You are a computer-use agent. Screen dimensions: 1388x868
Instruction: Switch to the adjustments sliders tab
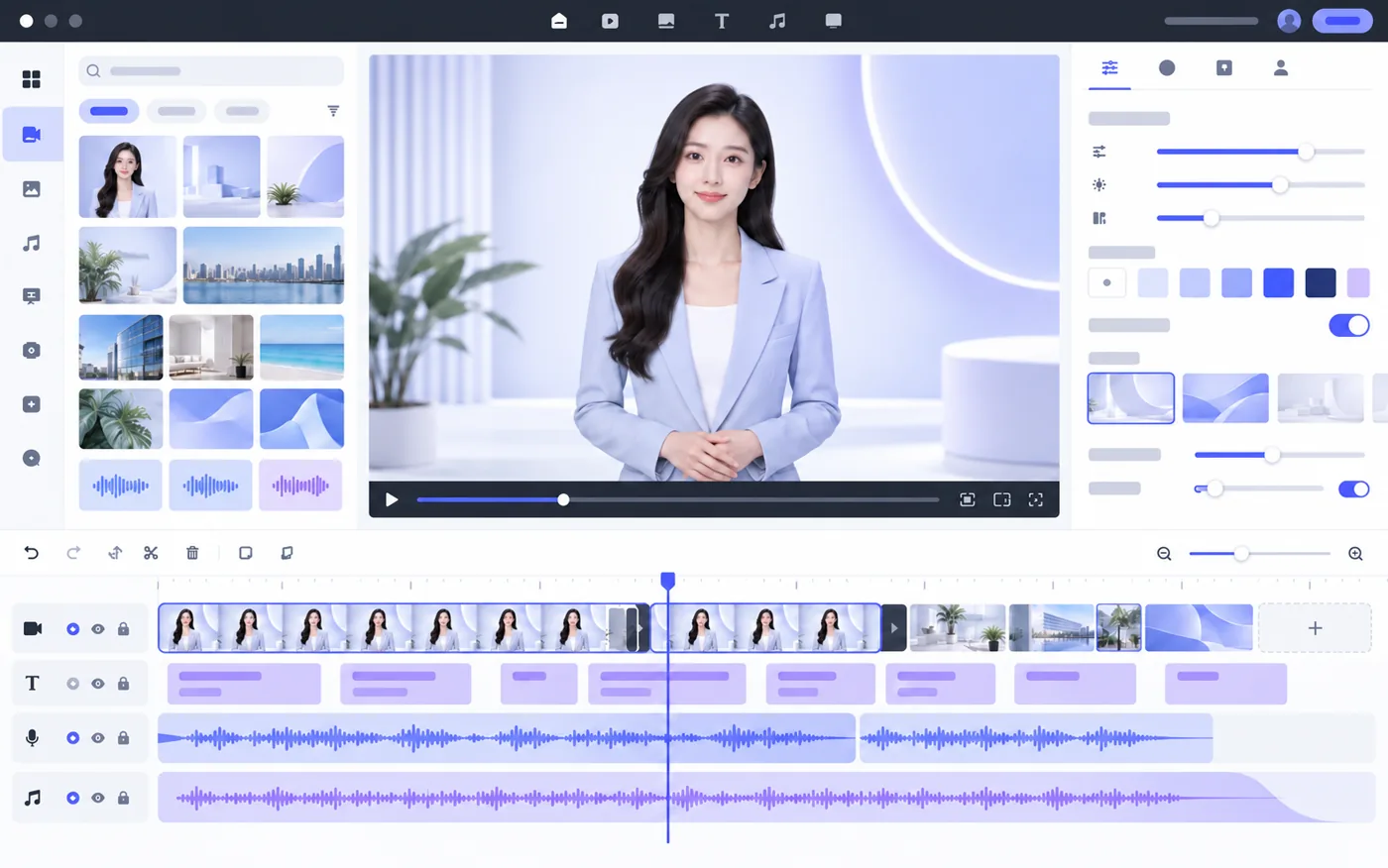(x=1109, y=67)
